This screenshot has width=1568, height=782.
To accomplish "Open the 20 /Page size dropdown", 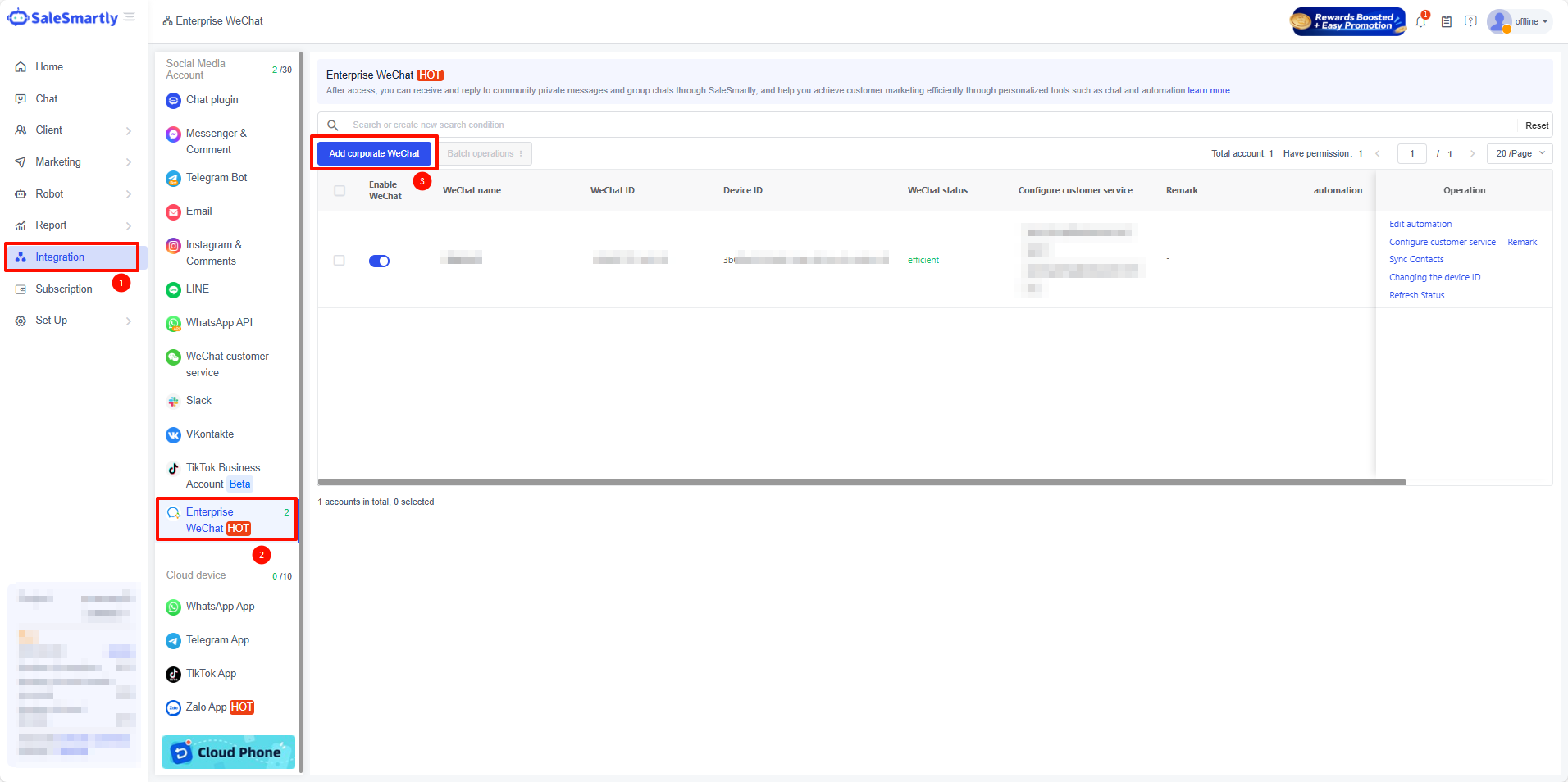I will tap(1520, 153).
